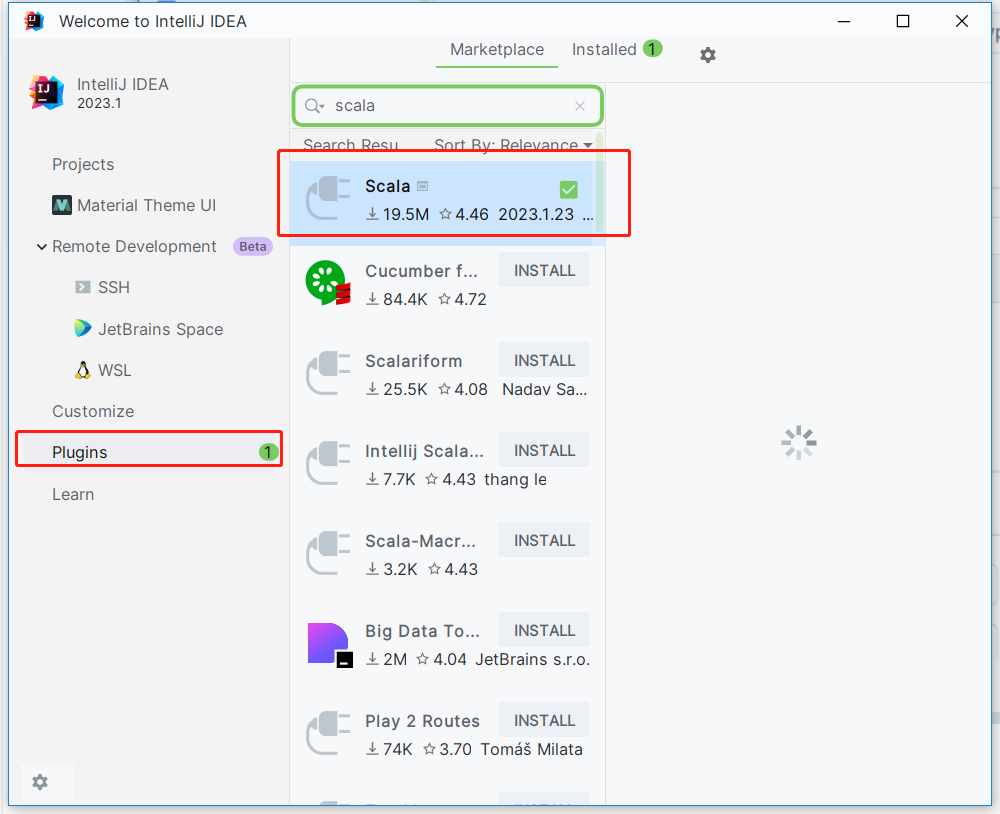Clear the search field with the X icon
The height and width of the screenshot is (814, 1000).
coord(580,106)
